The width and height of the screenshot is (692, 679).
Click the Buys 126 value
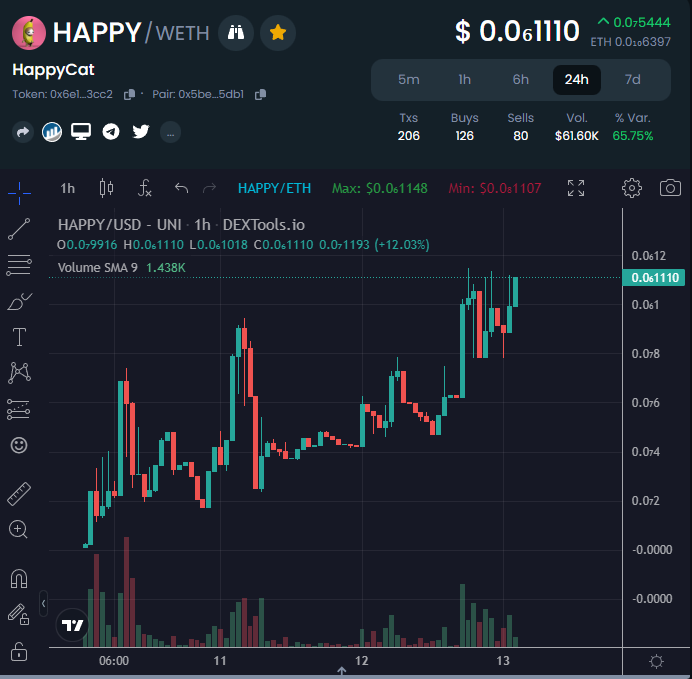click(x=464, y=135)
